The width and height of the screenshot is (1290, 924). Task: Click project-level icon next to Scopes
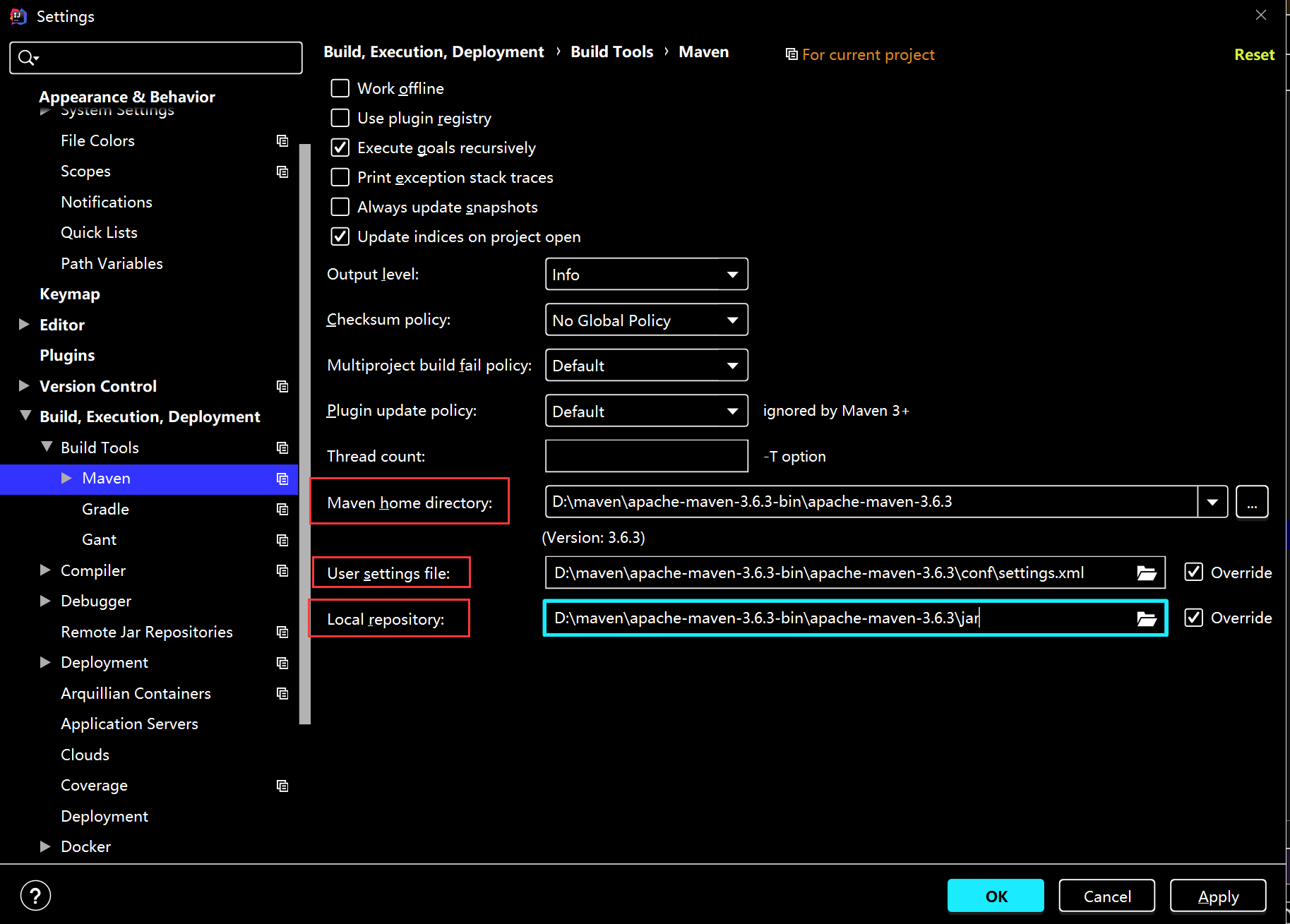click(x=282, y=172)
